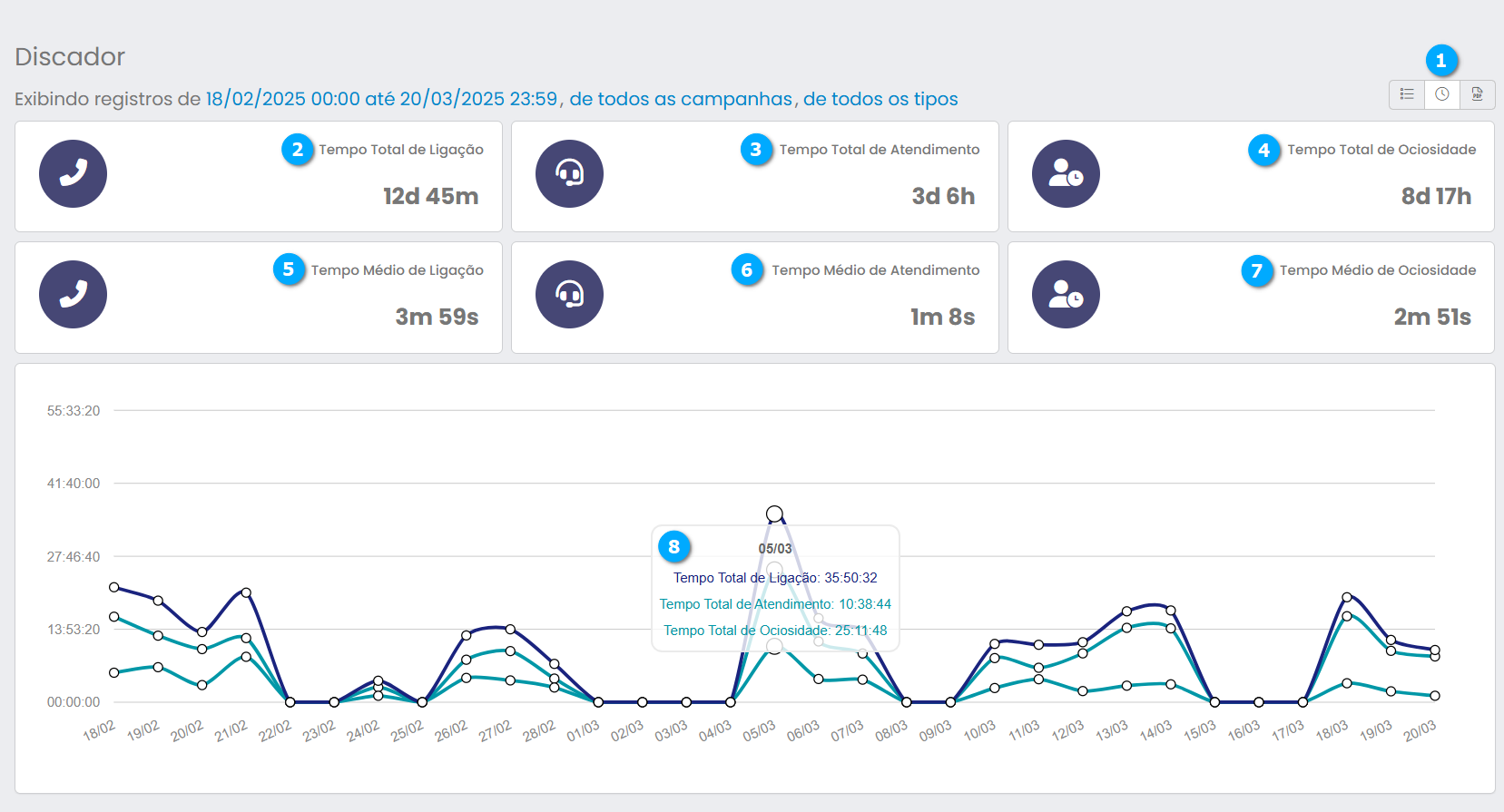Click the Tempo Médio de Atendimento label
The width and height of the screenshot is (1504, 812).
coord(875,270)
